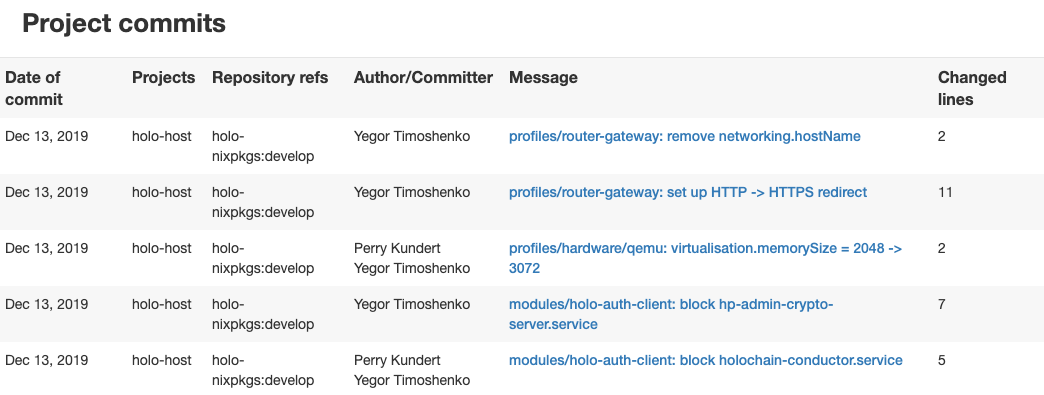Click the 'Project commits' page heading
The width and height of the screenshot is (1044, 395).
[x=124, y=23]
